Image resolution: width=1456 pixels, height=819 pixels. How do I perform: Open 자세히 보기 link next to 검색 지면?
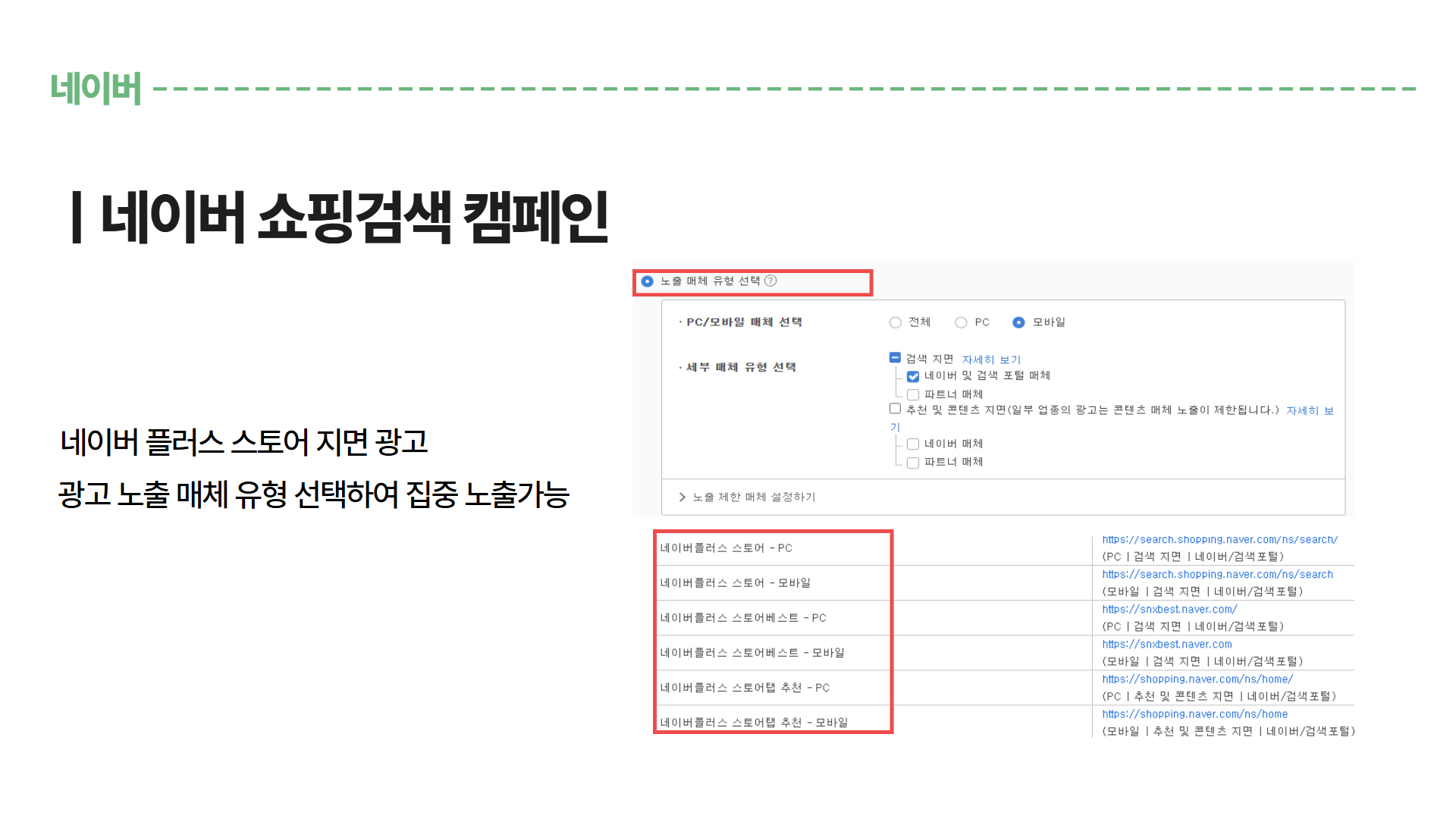[x=991, y=359]
